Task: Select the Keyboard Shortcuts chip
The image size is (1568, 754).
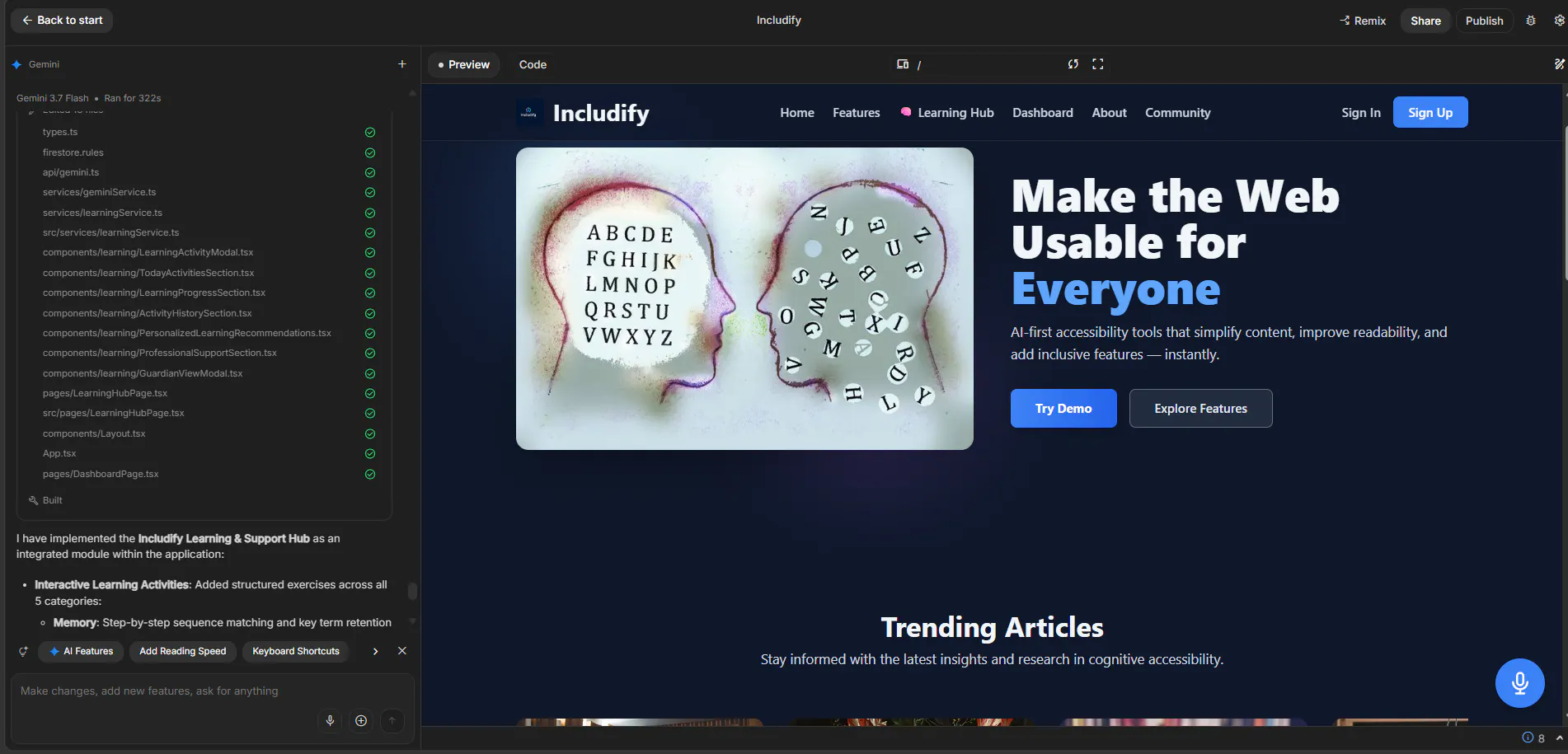Action: pos(296,651)
